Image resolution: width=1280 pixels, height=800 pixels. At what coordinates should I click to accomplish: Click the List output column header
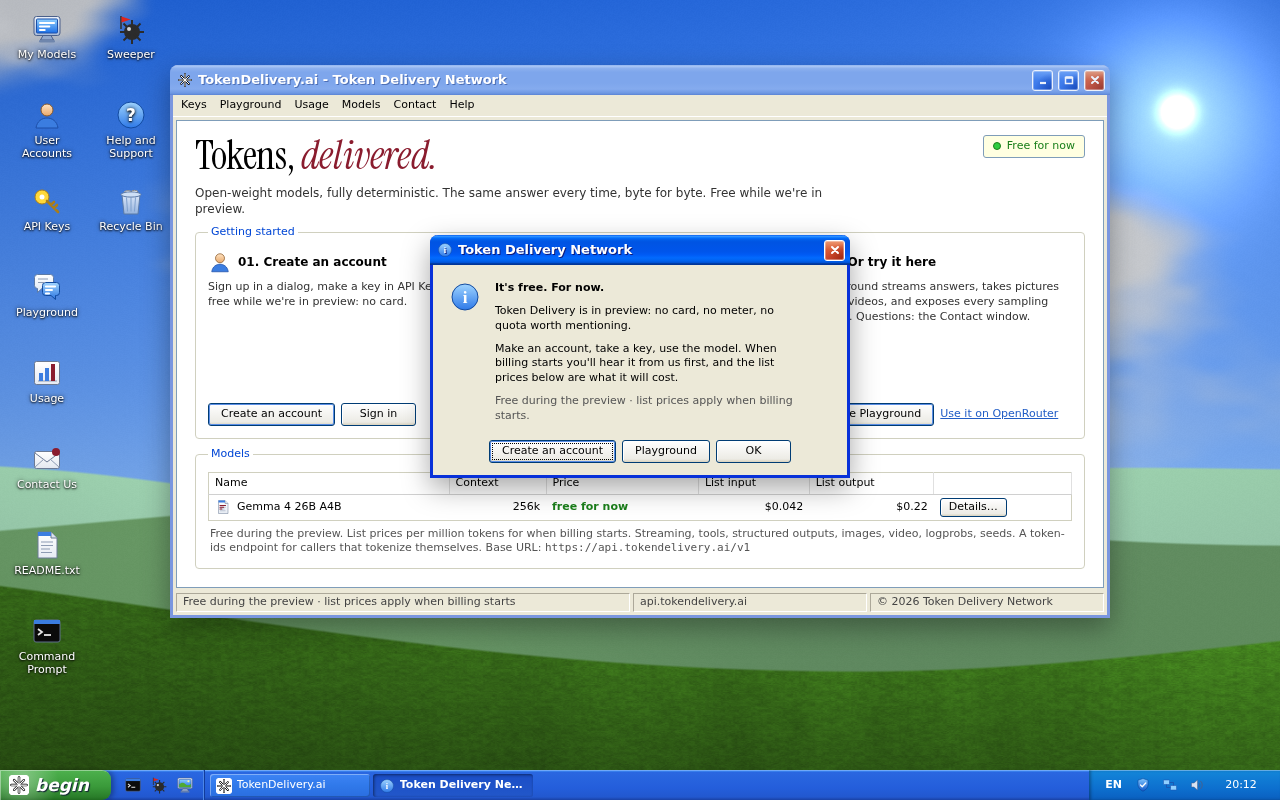[x=871, y=483]
